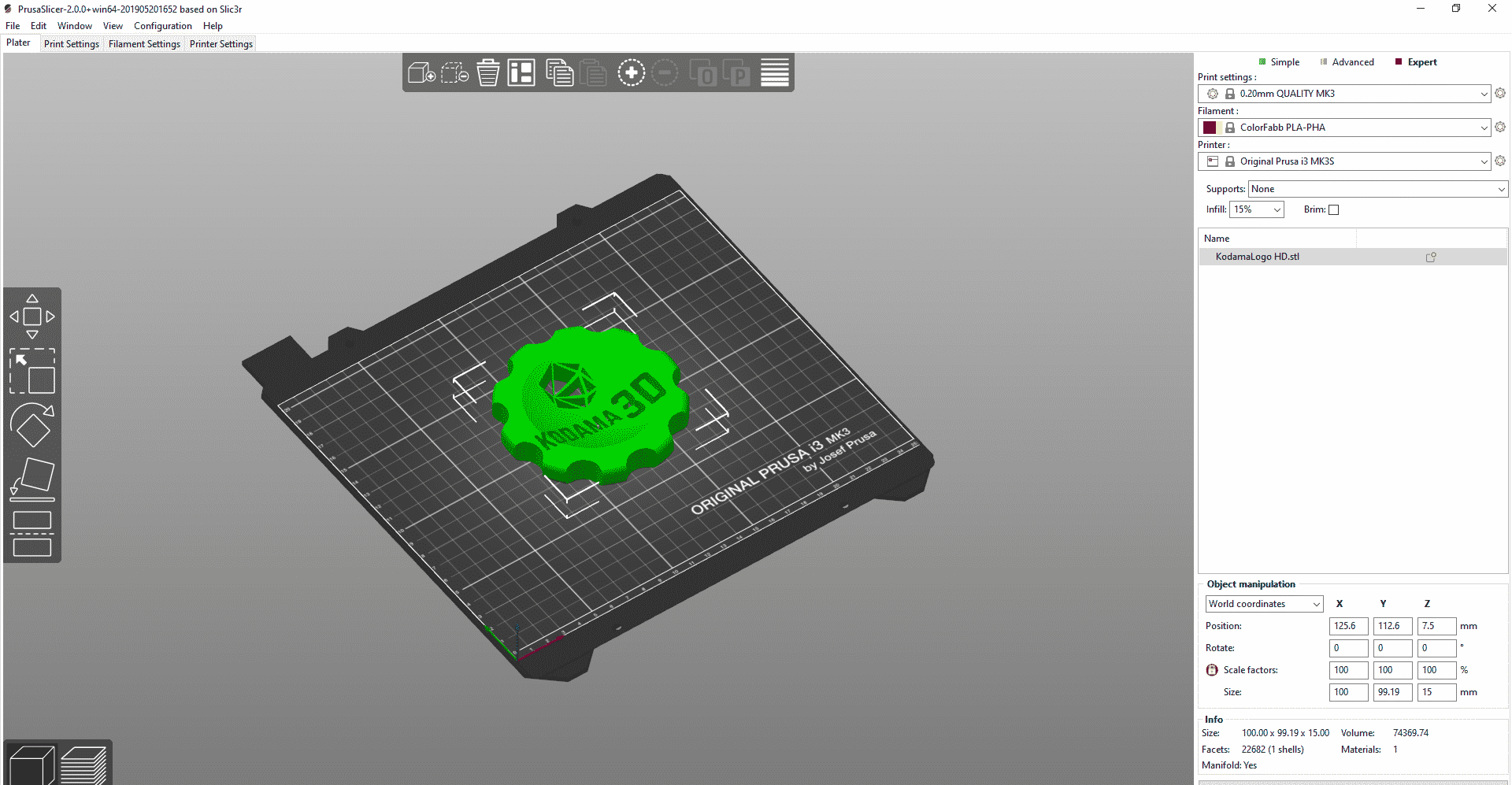Open the File menu
This screenshot has width=1512, height=785.
point(13,26)
